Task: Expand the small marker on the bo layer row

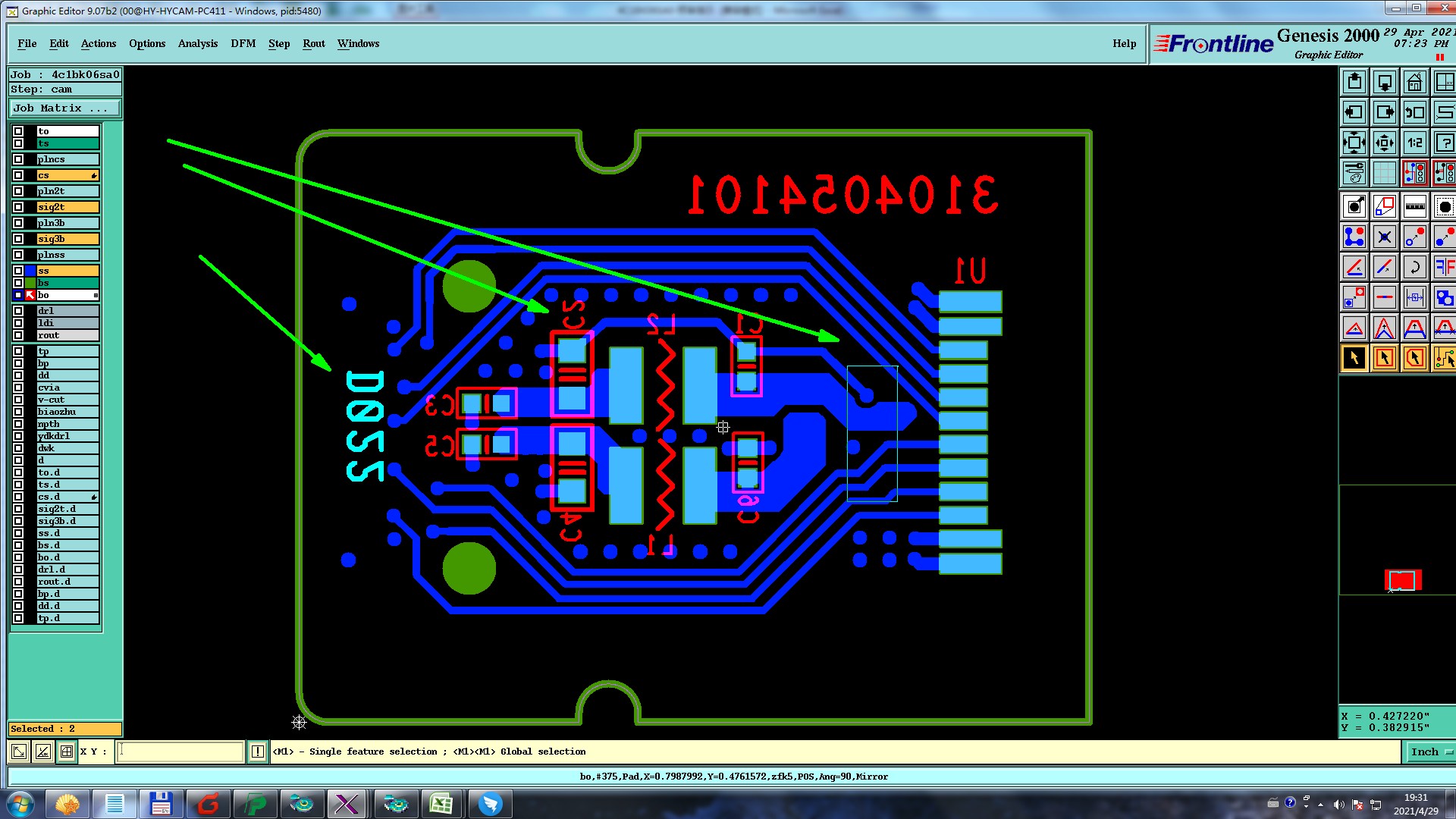Action: point(96,295)
